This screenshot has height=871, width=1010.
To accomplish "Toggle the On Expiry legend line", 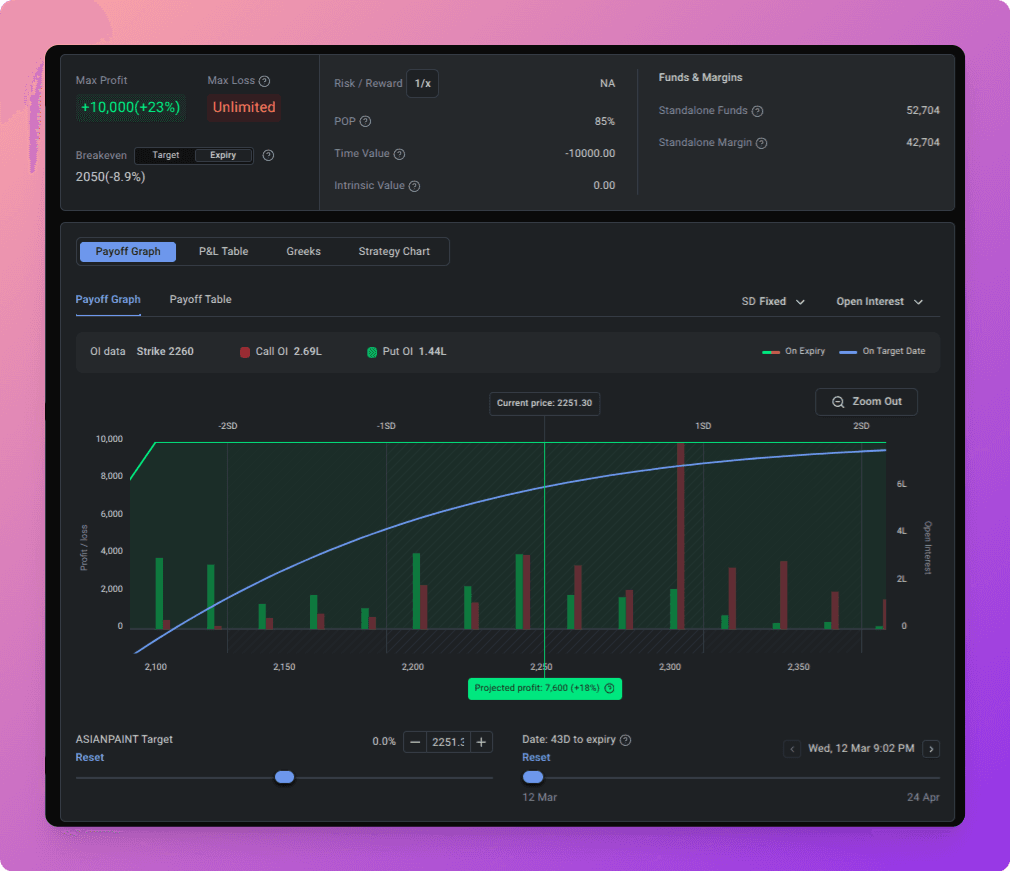I will pos(794,351).
